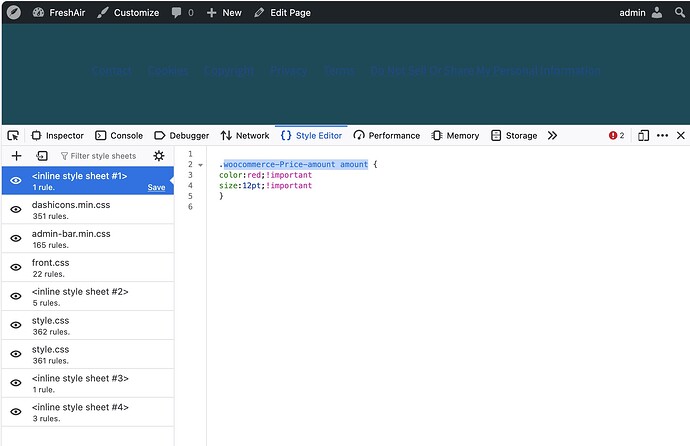Open the Customize theme link
The image size is (690, 446).
click(x=128, y=12)
